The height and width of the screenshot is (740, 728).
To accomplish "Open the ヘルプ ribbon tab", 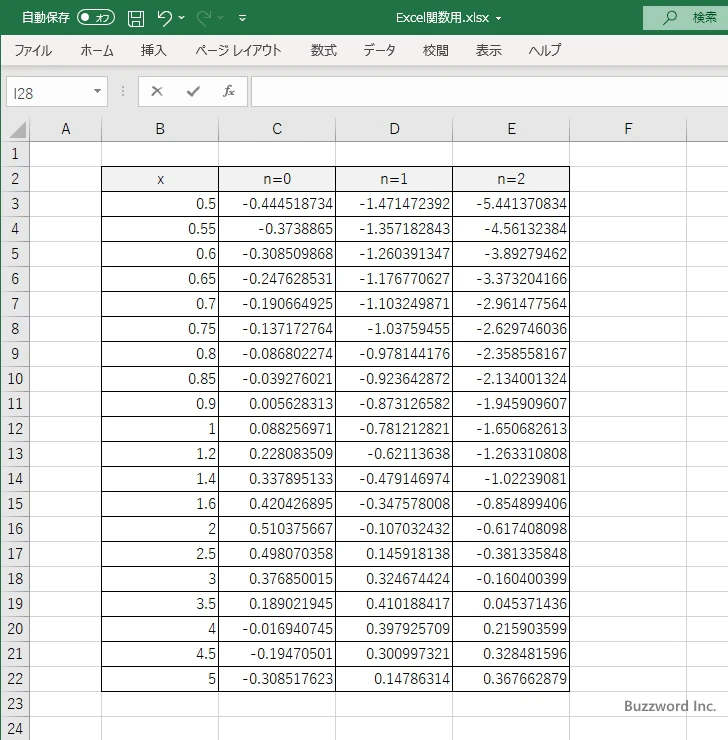I will click(x=545, y=50).
